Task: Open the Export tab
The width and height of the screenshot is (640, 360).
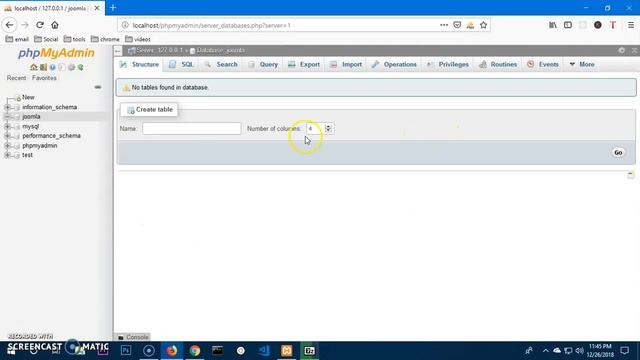Action: click(x=304, y=64)
